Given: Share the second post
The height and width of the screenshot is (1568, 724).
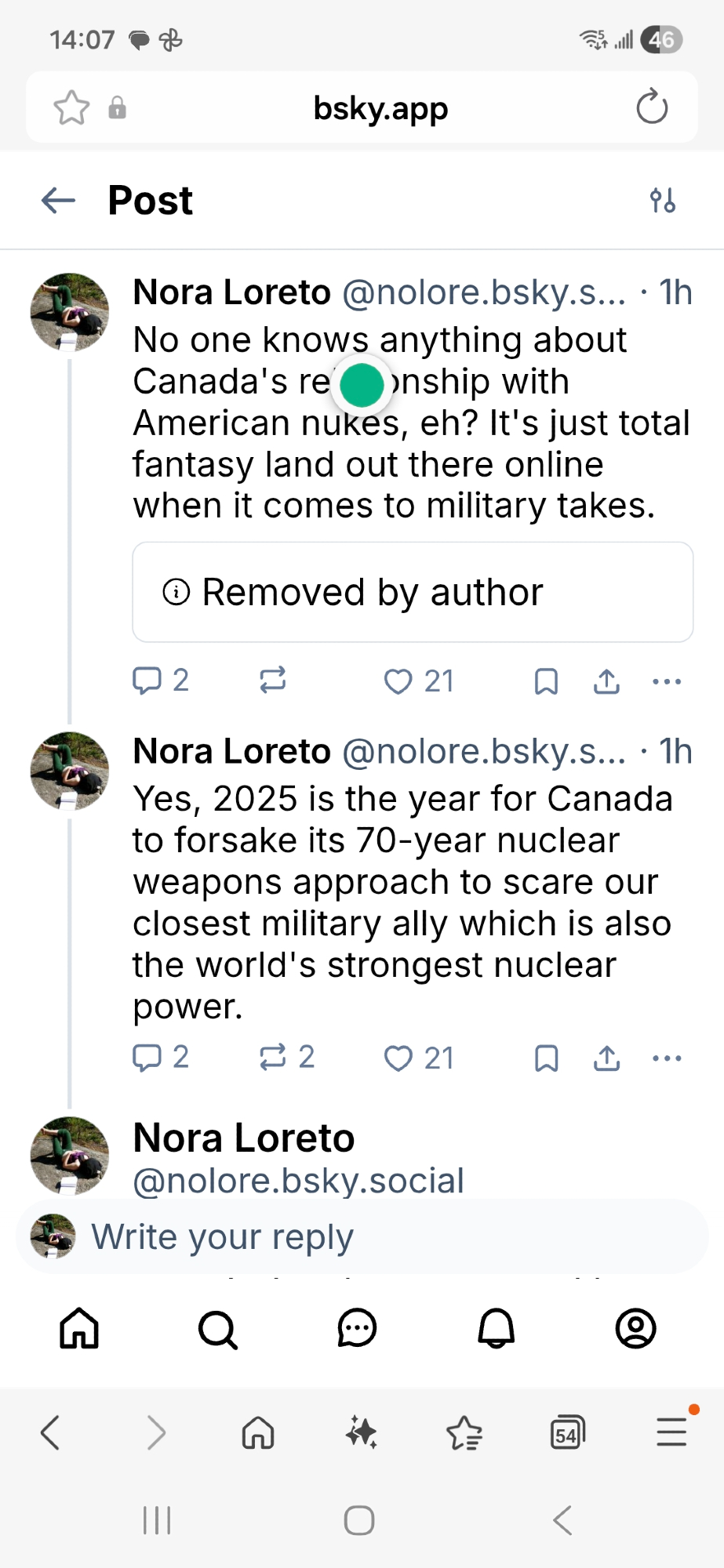Looking at the screenshot, I should coord(606,1058).
